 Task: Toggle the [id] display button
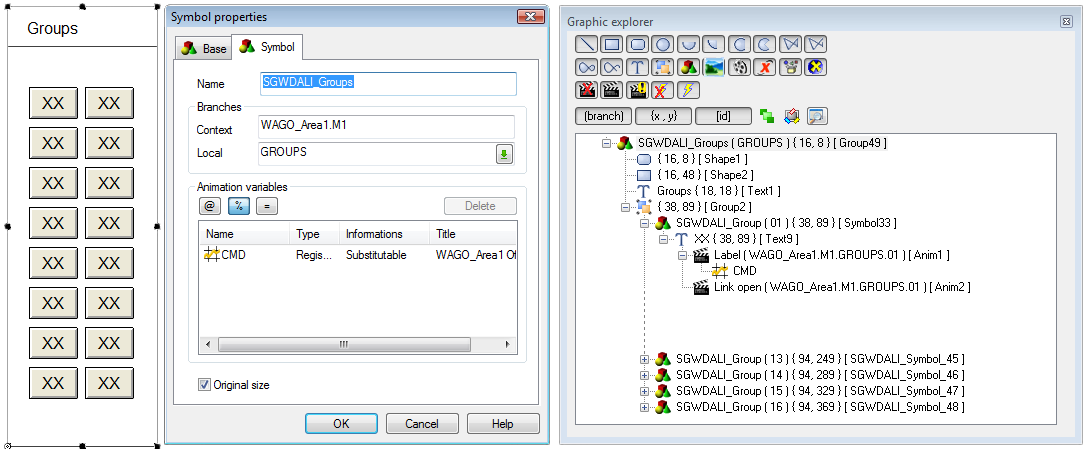pos(722,116)
